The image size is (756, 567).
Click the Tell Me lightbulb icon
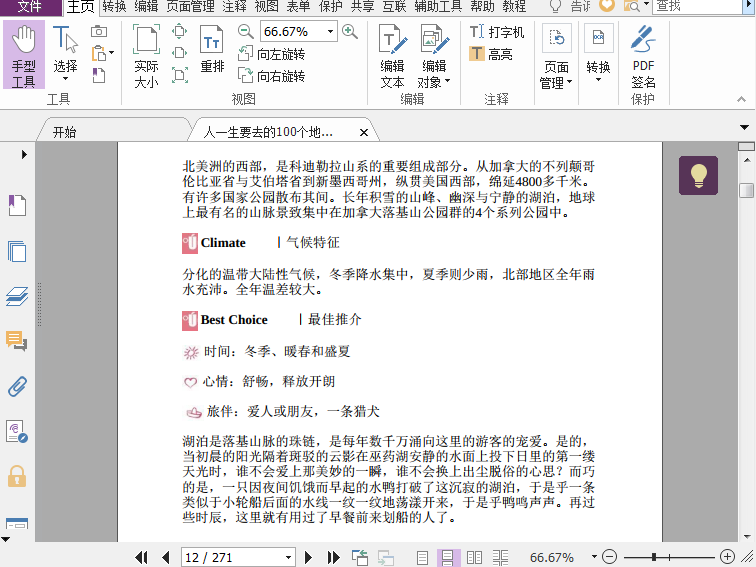point(555,6)
